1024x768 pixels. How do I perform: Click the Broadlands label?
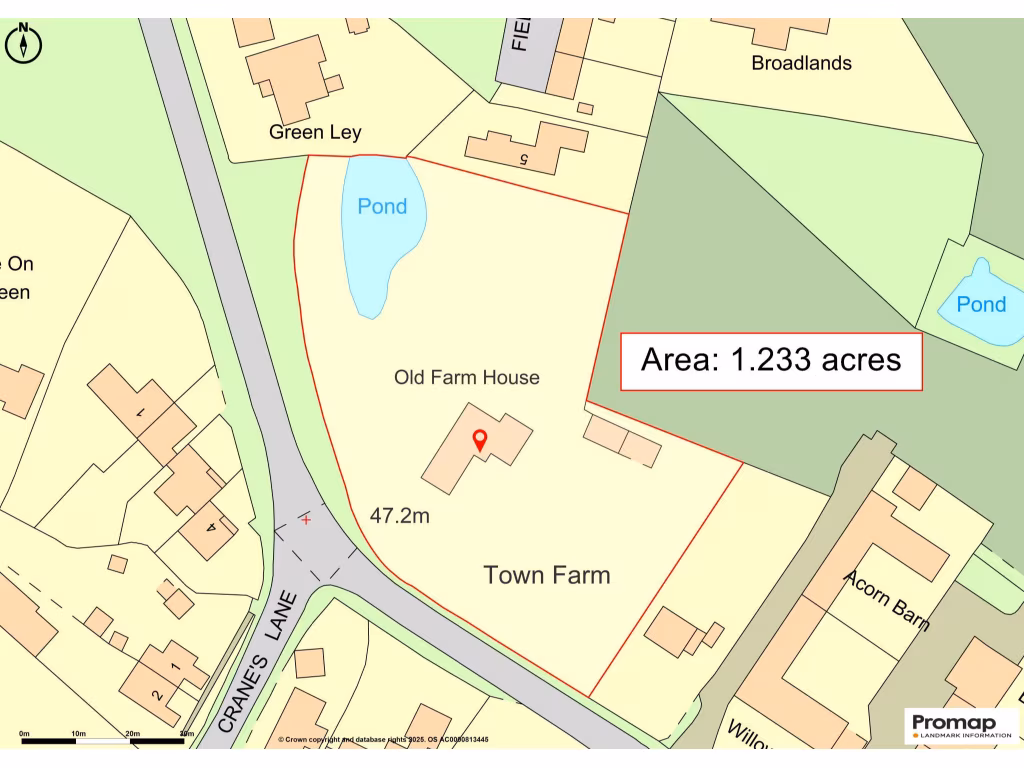click(x=801, y=63)
